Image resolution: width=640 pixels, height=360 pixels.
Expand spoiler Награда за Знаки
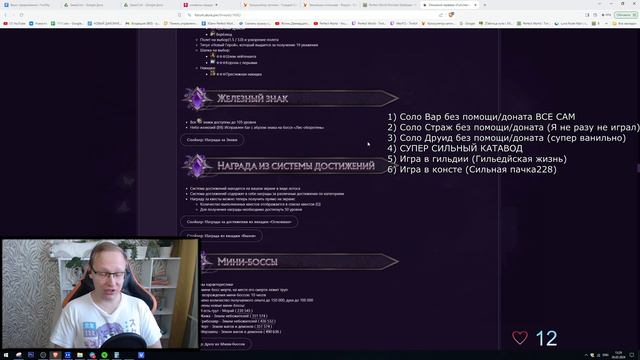[x=212, y=140]
